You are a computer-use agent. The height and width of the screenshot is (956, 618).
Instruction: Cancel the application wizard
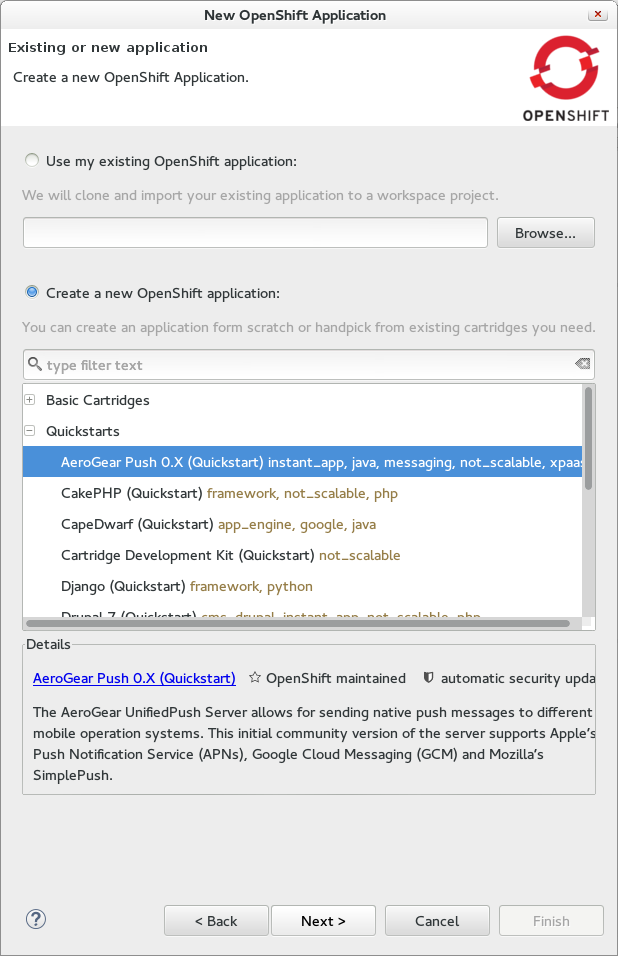click(x=437, y=920)
